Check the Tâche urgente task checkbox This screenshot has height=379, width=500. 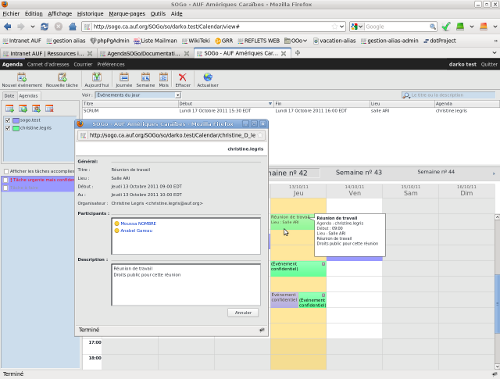point(5,180)
